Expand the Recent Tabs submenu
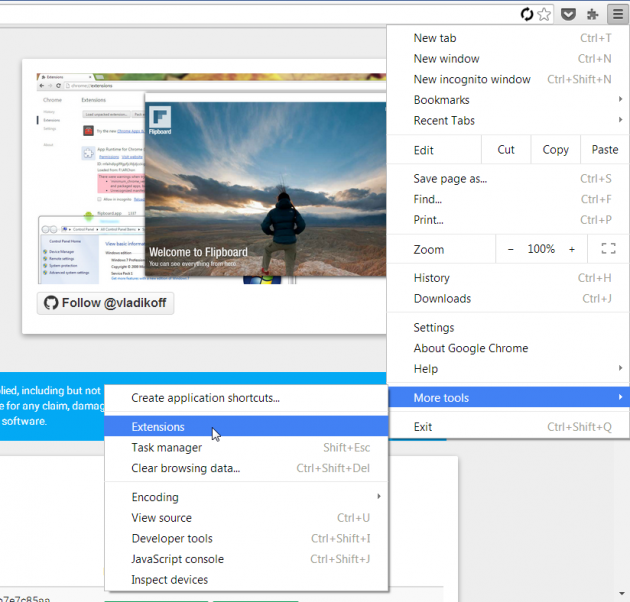This screenshot has height=602, width=630. [x=508, y=121]
